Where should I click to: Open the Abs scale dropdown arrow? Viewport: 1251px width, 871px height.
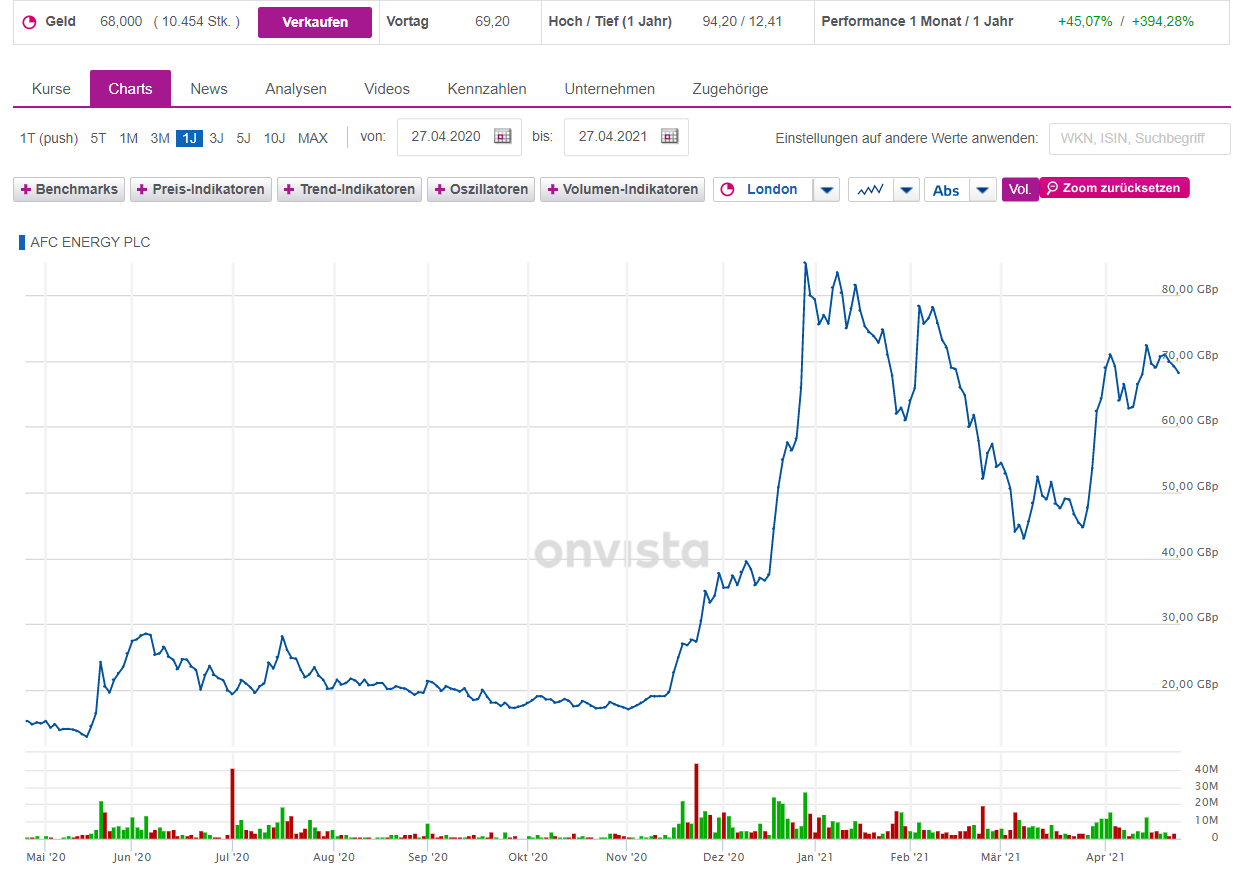coord(984,189)
